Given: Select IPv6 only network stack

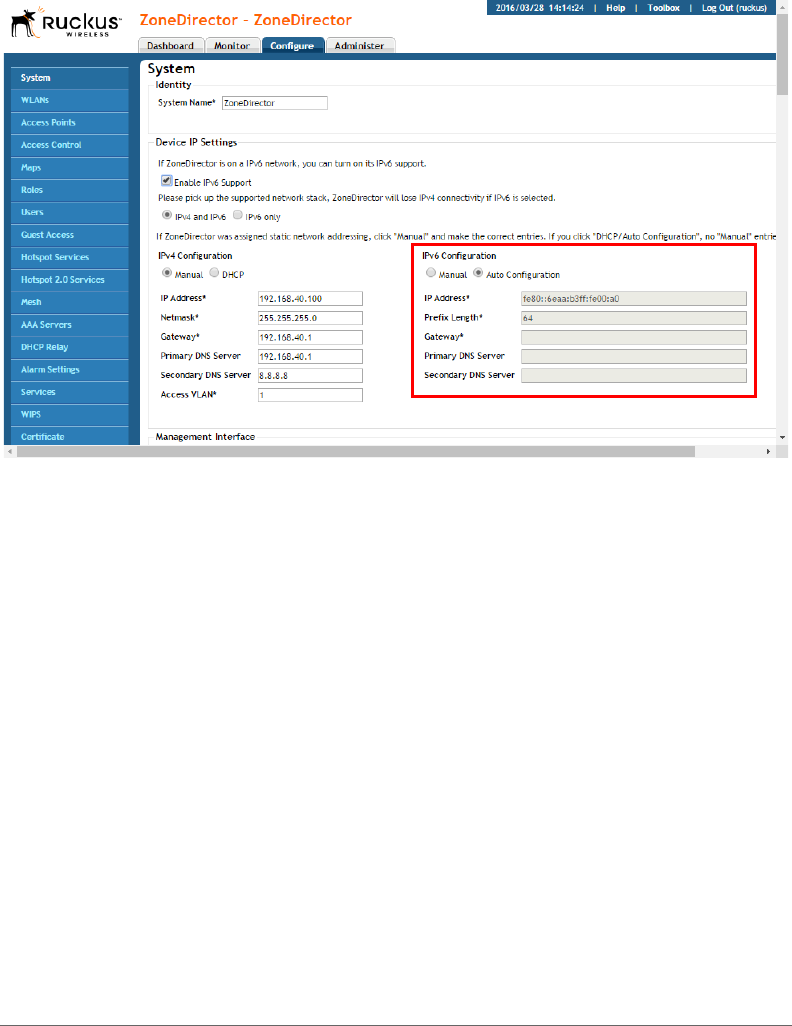Looking at the screenshot, I should 238,215.
